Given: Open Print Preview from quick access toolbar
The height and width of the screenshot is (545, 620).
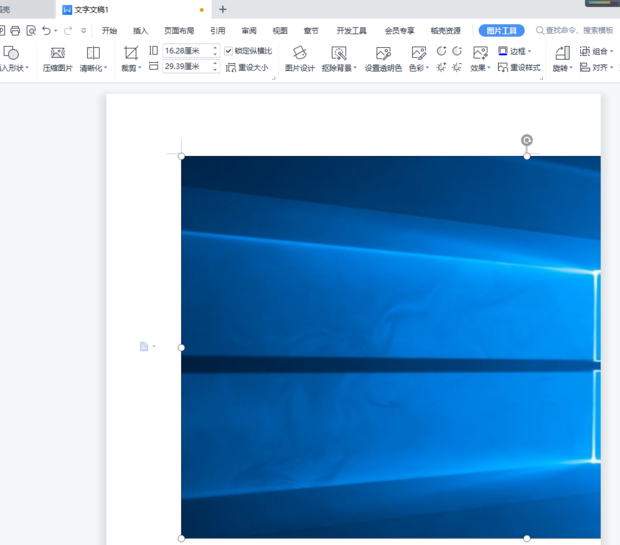Looking at the screenshot, I should 31,31.
